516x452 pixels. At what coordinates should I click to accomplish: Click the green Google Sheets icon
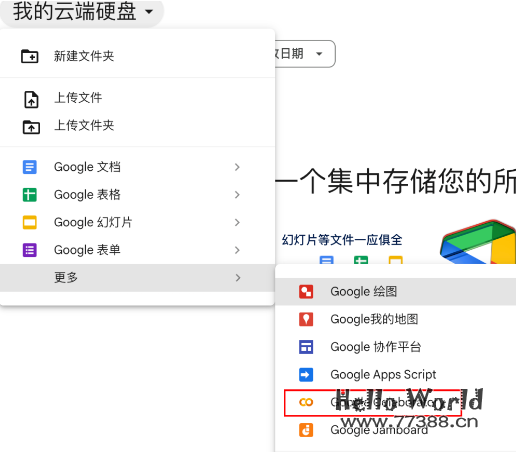pyautogui.click(x=30, y=195)
